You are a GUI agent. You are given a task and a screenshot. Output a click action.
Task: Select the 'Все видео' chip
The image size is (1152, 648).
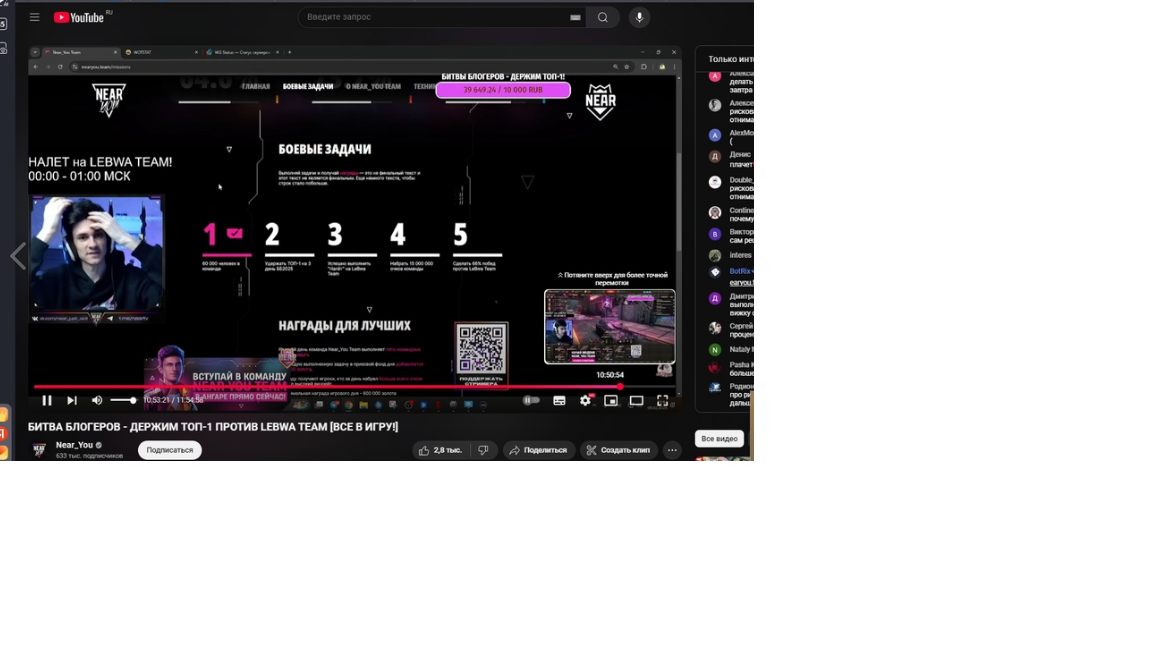point(719,439)
